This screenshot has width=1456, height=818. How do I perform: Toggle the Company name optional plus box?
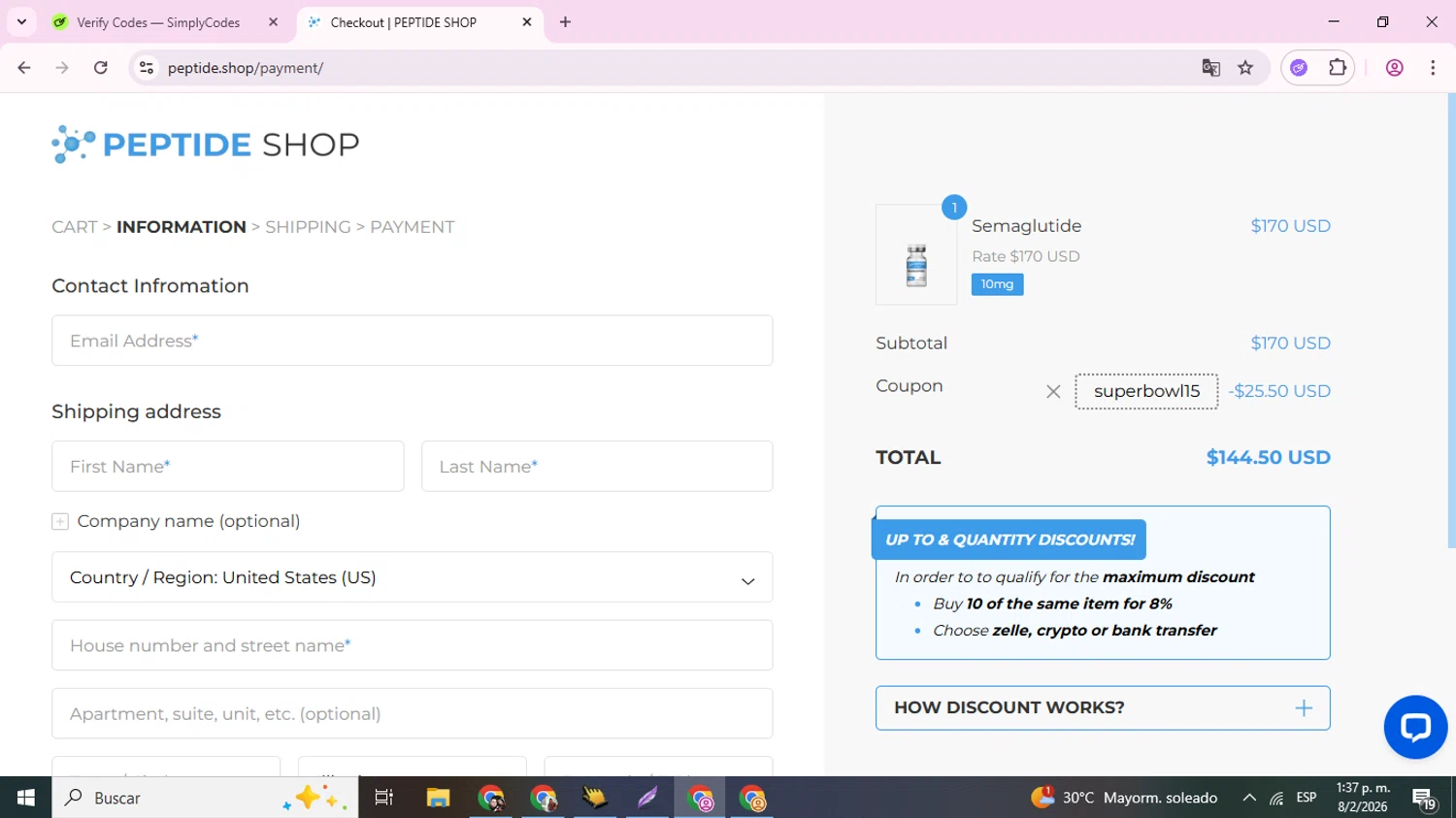tap(60, 522)
